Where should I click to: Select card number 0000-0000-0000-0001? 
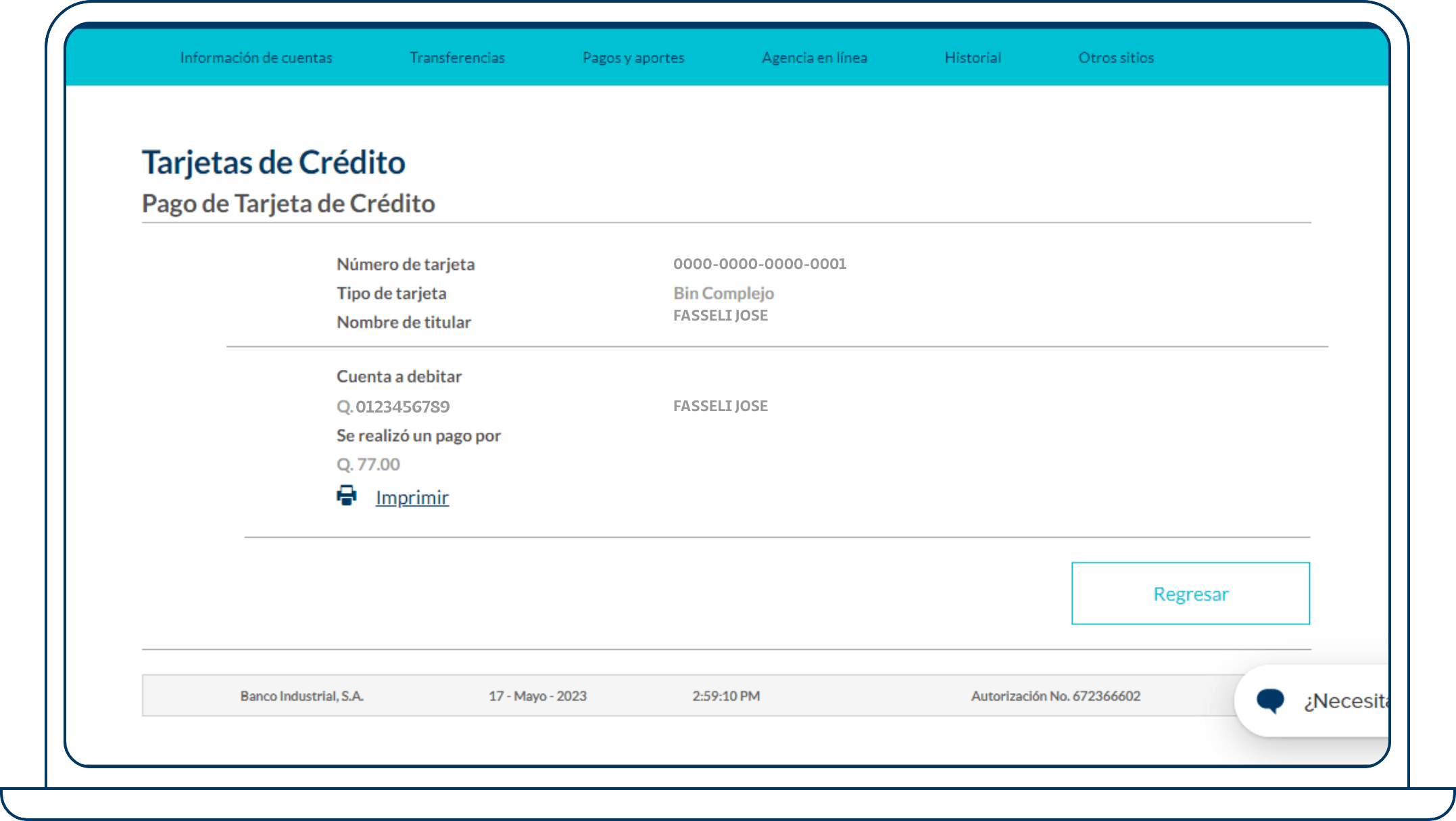(x=760, y=264)
